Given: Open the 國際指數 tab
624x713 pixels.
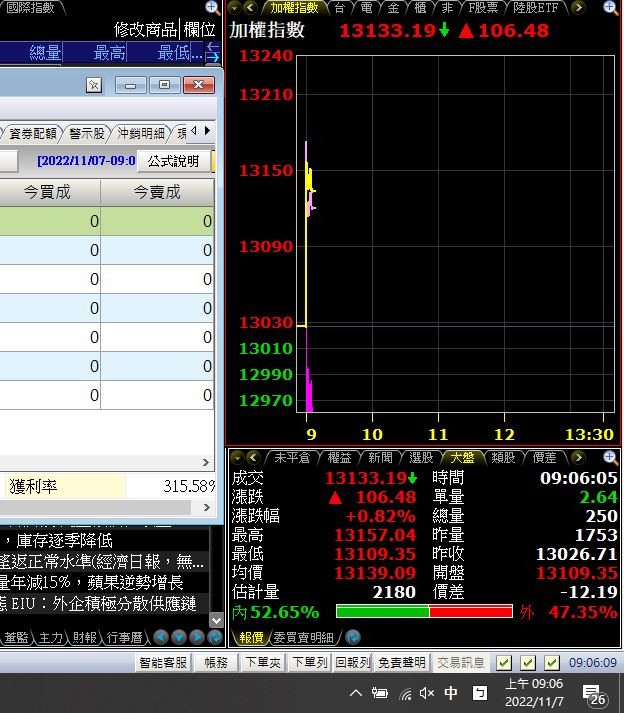Looking at the screenshot, I should [x=30, y=7].
